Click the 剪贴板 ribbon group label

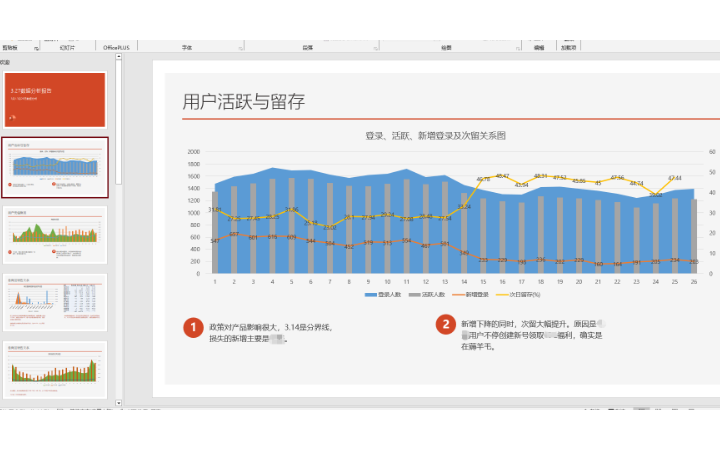point(10,48)
